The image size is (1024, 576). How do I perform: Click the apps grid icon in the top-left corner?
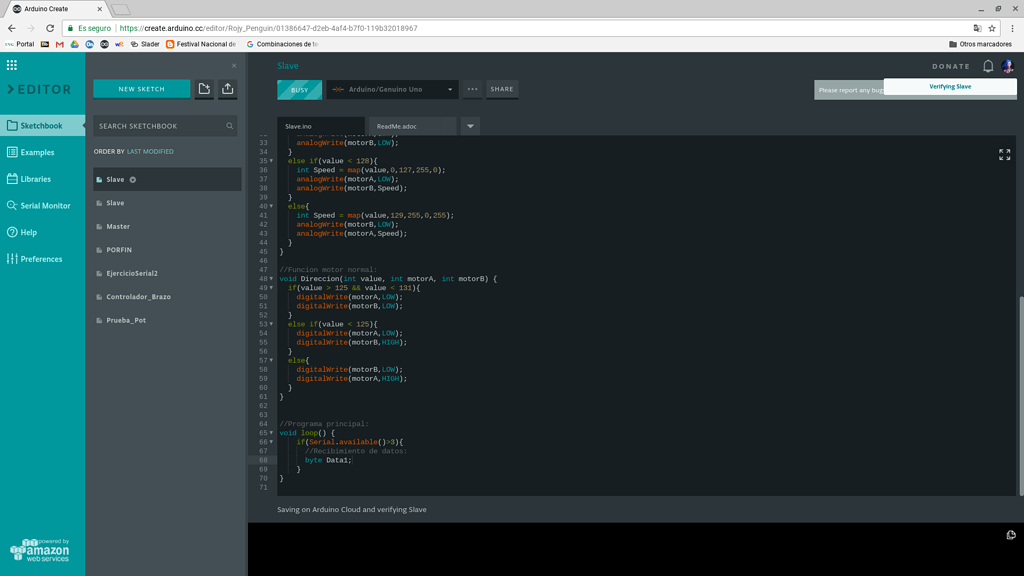click(11, 64)
